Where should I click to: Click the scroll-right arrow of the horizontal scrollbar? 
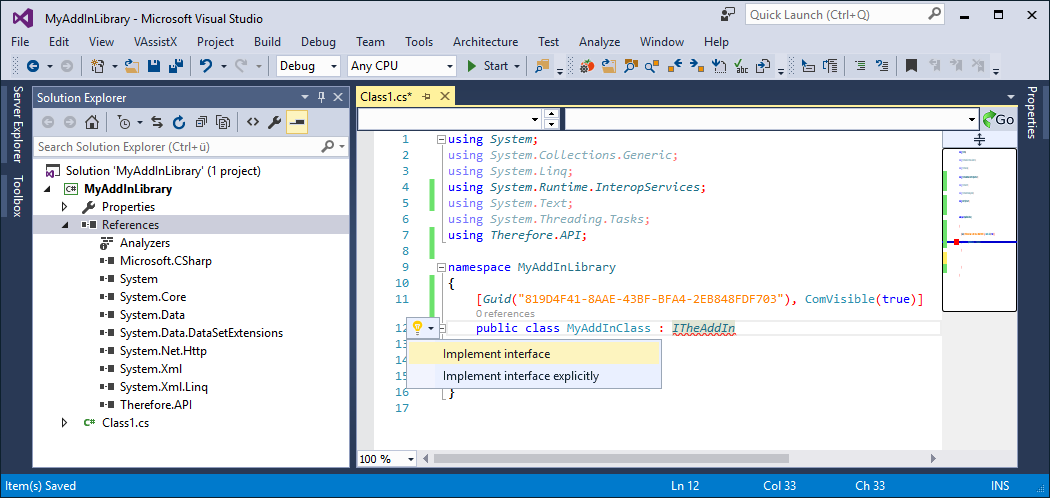(933, 459)
